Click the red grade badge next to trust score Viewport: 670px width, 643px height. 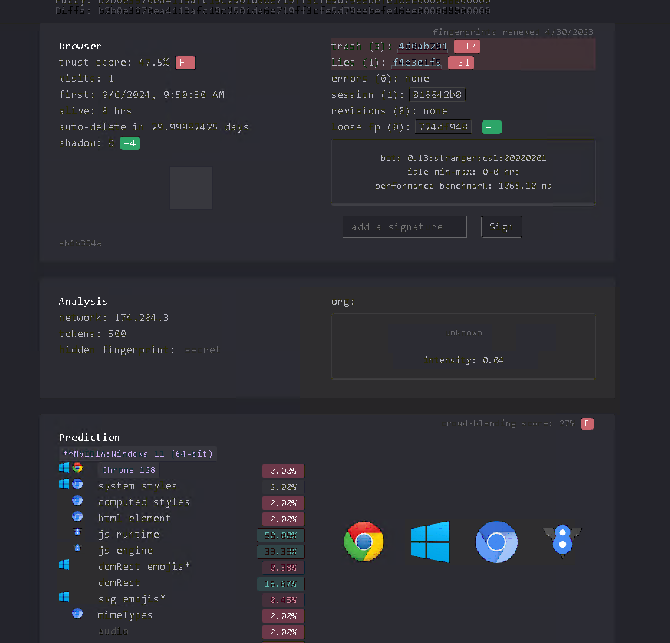(x=185, y=62)
